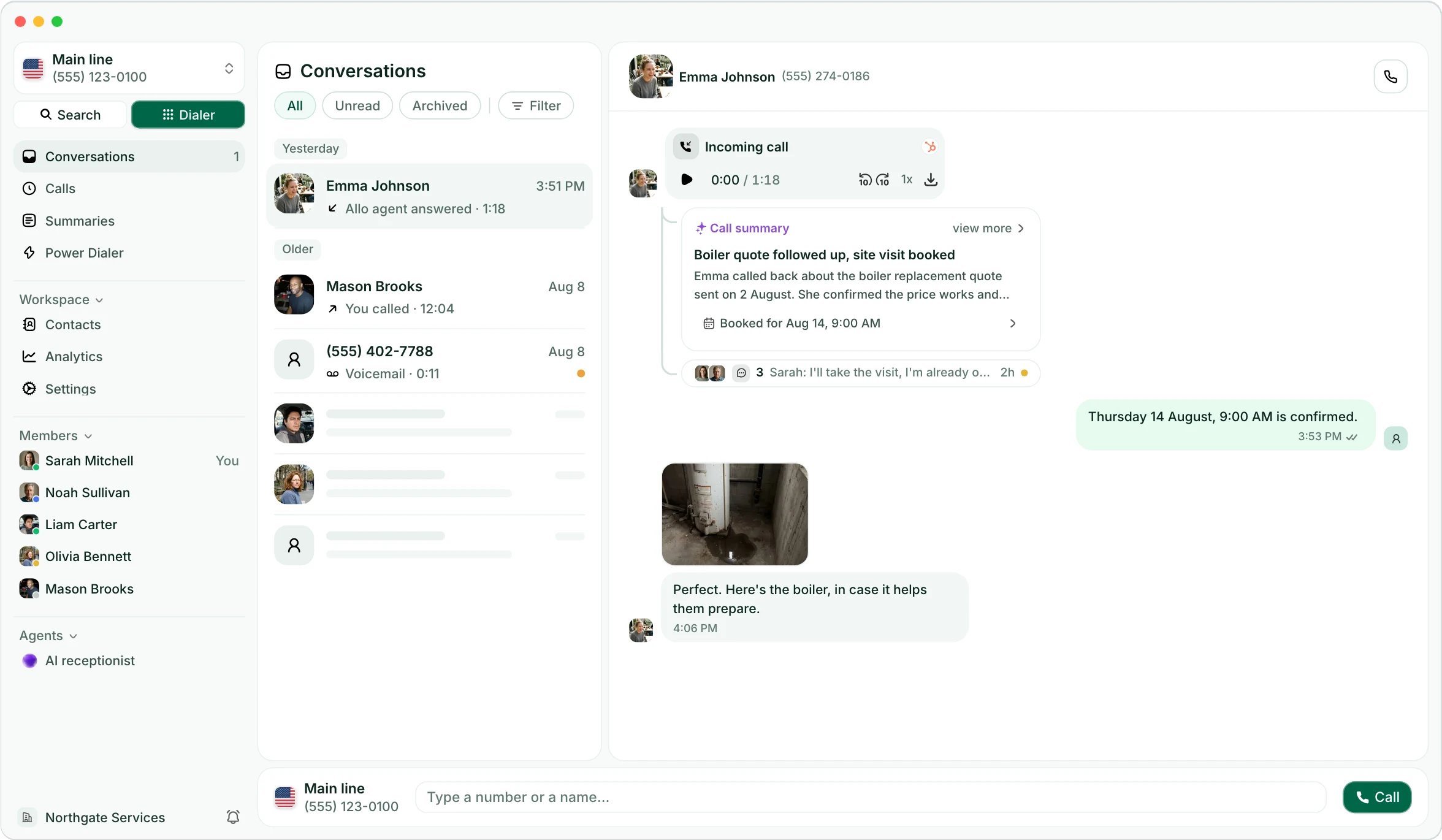Click the calendar icon on Booked row
This screenshot has width=1442, height=840.
pos(709,323)
